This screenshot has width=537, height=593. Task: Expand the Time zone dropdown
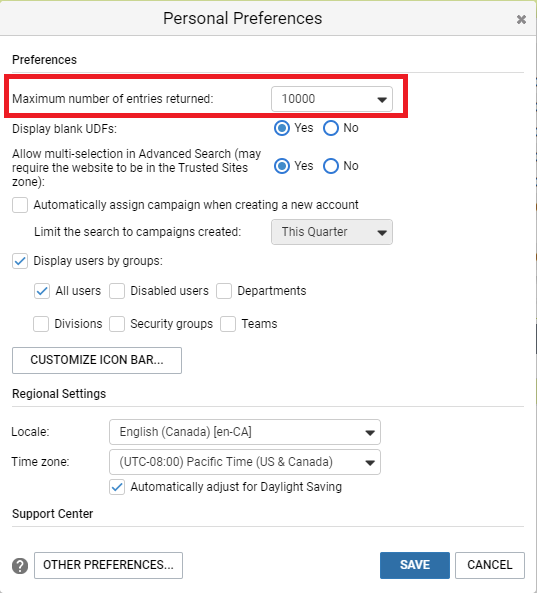pos(245,462)
